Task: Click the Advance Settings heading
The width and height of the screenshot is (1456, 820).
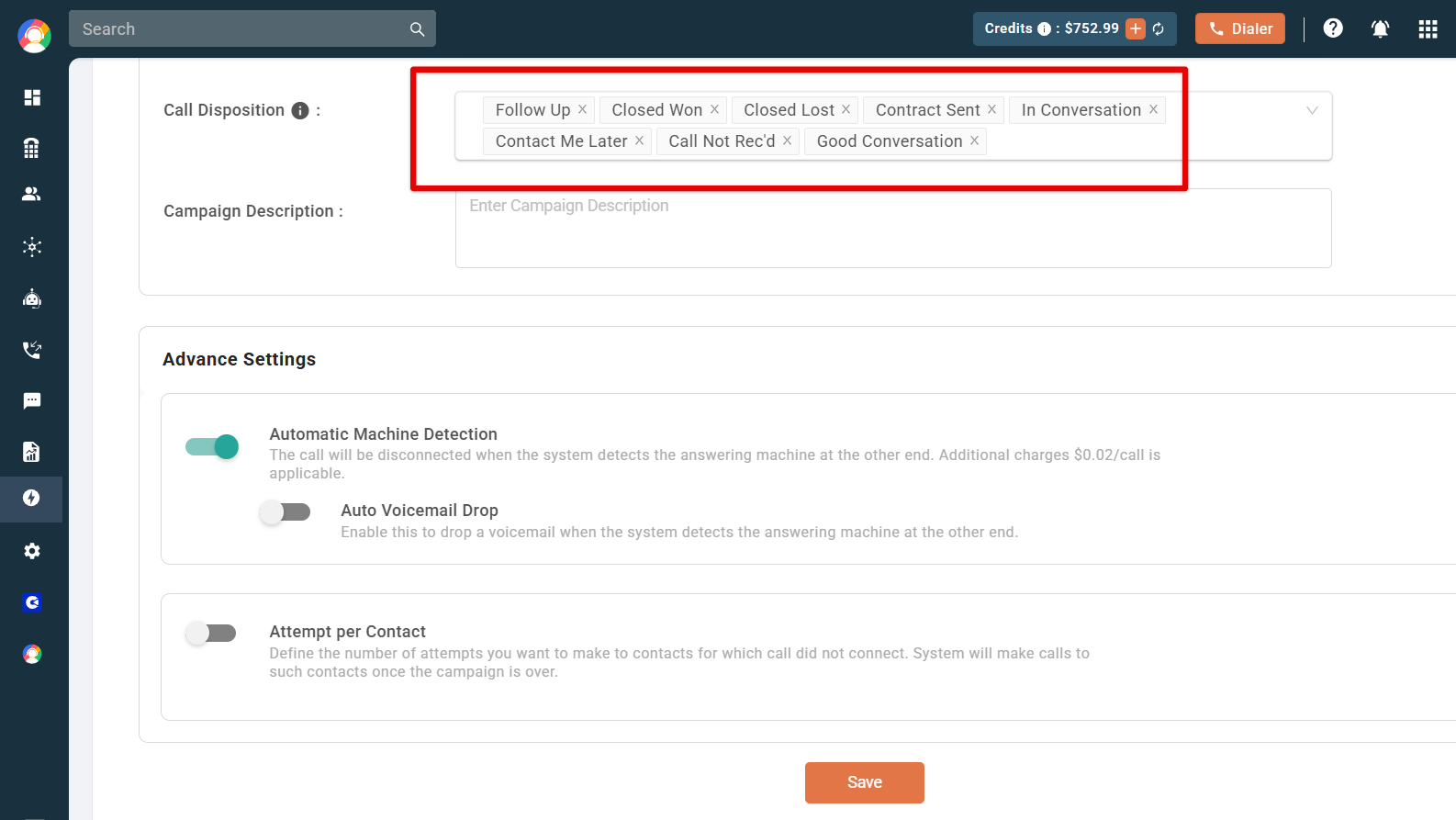Action: coord(240,359)
